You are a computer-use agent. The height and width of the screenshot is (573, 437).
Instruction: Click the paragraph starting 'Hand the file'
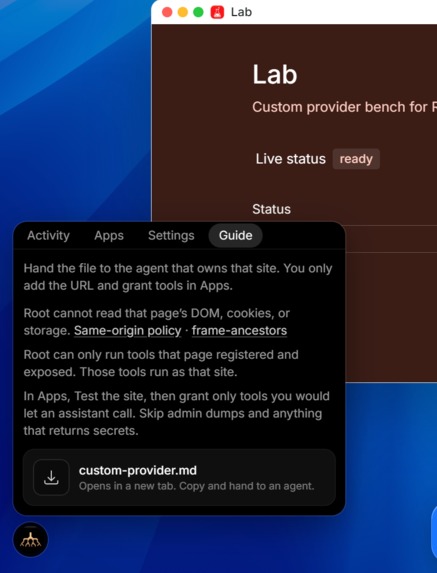[178, 277]
